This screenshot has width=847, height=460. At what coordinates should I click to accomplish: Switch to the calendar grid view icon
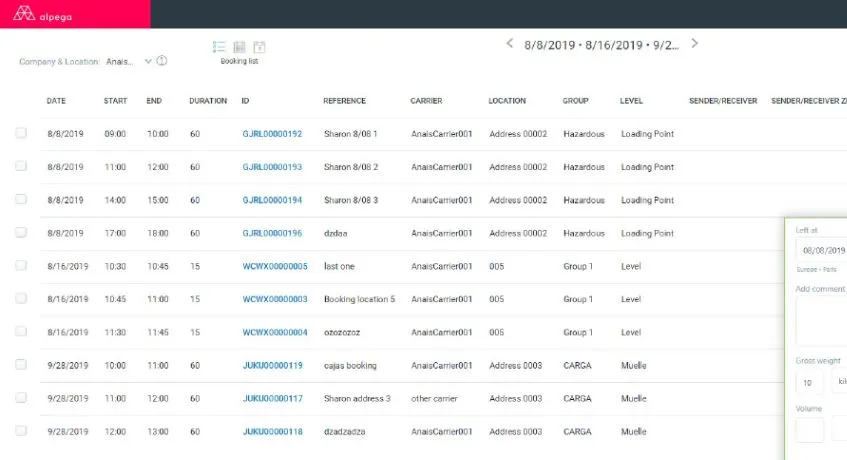pyautogui.click(x=239, y=47)
